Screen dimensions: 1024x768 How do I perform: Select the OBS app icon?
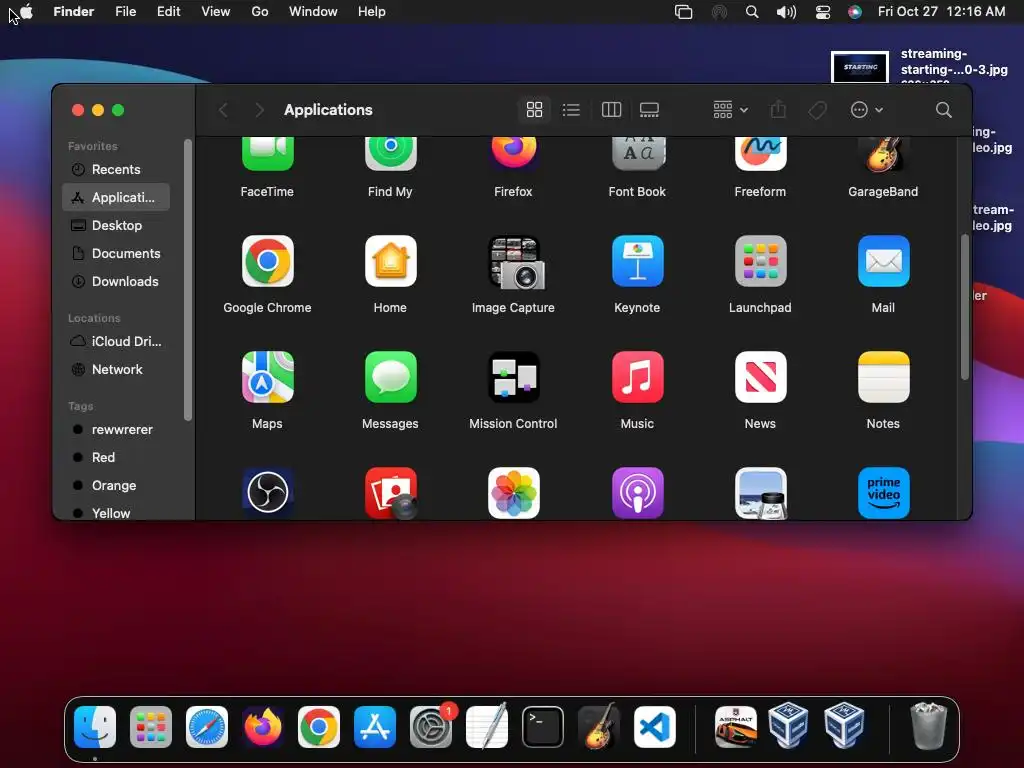(x=267, y=493)
